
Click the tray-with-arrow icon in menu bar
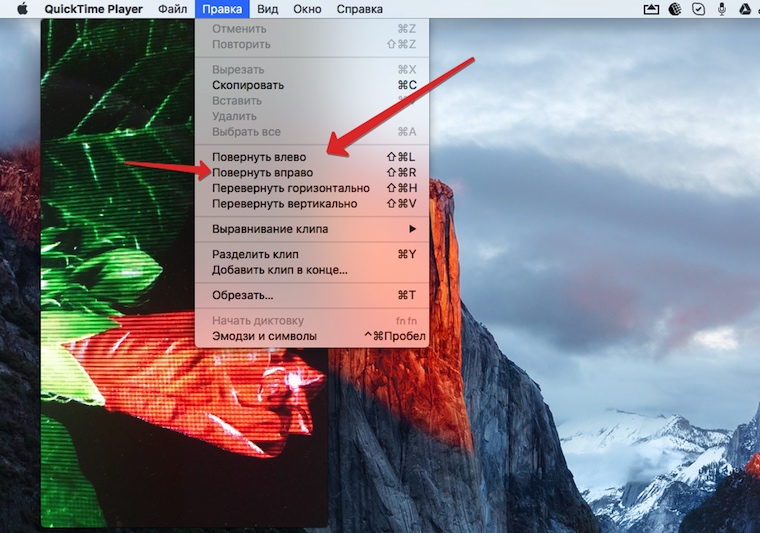point(651,9)
